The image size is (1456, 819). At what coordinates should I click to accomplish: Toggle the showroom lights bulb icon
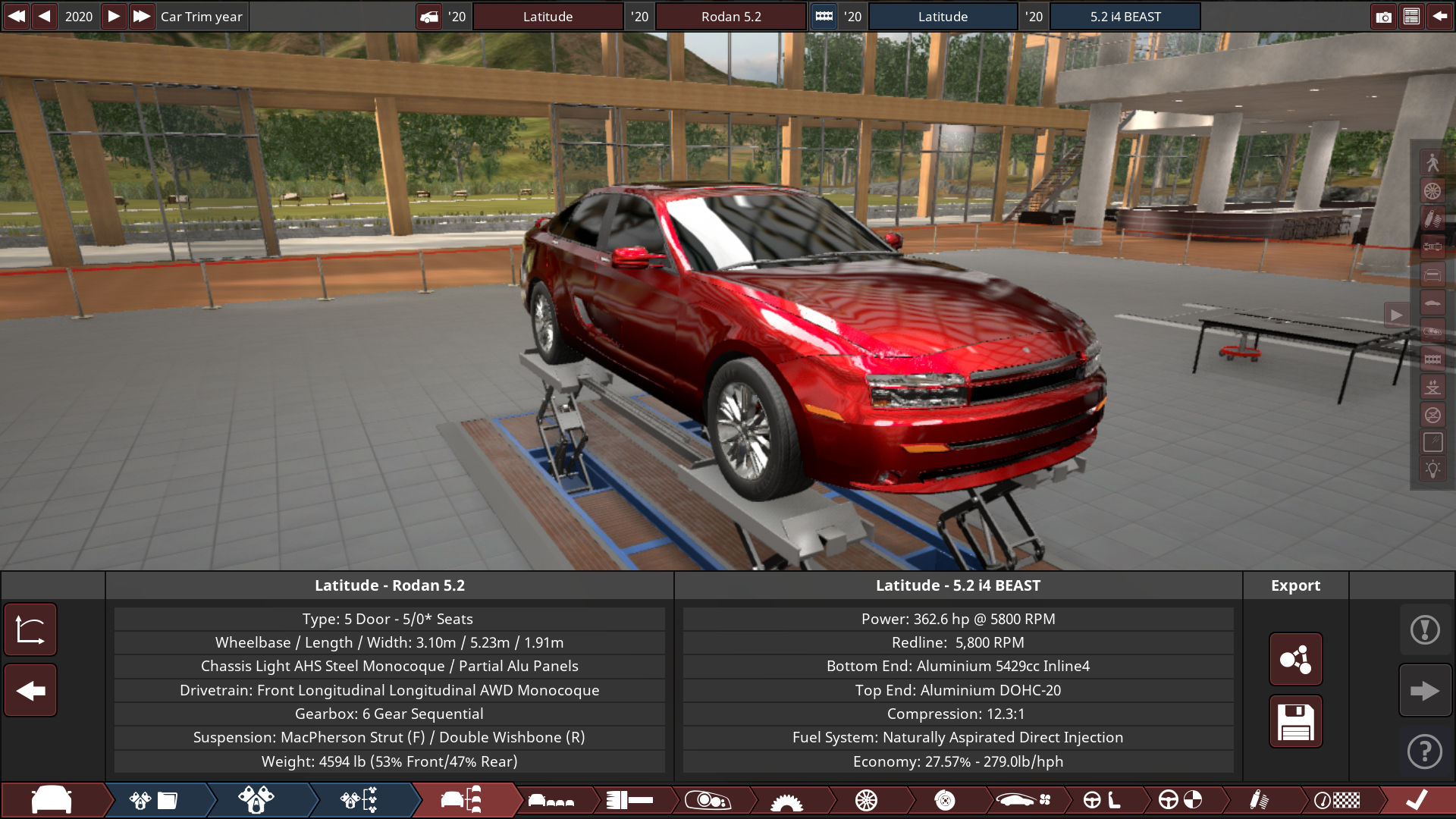[1432, 469]
